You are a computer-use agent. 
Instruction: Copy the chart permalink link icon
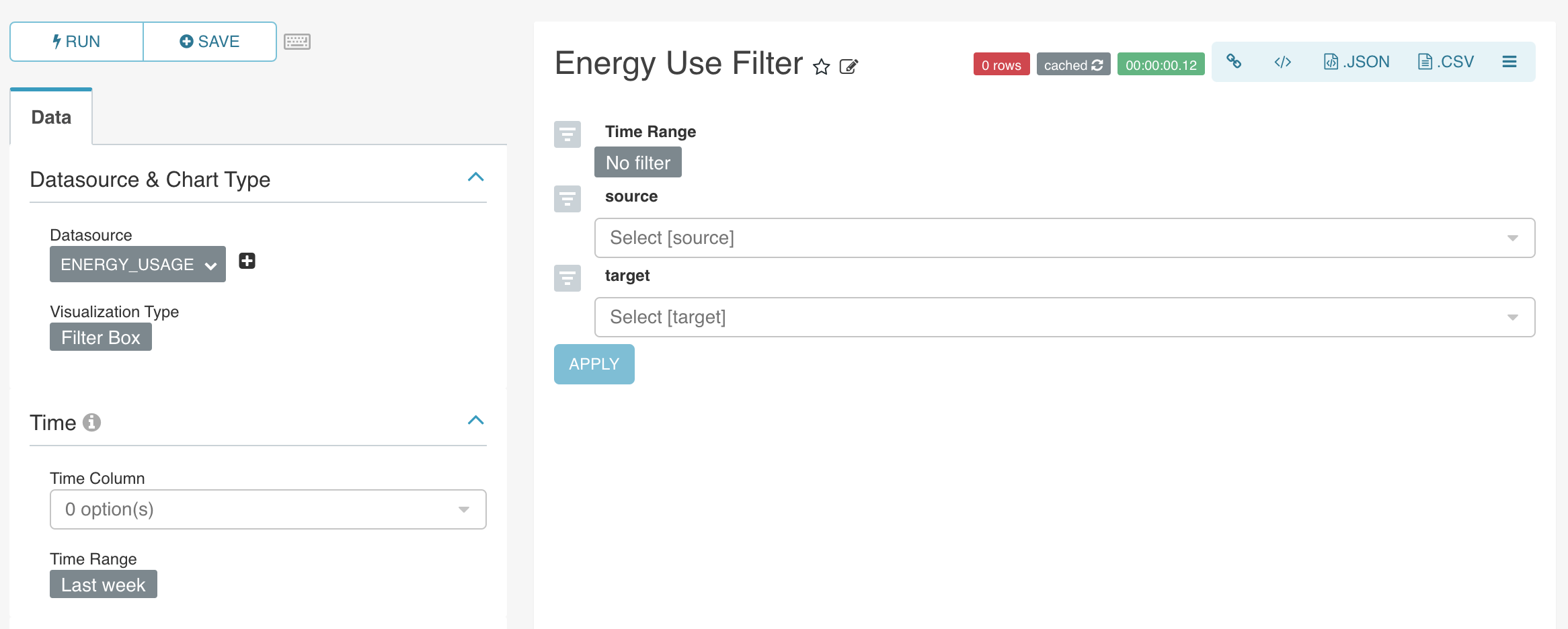(x=1234, y=62)
